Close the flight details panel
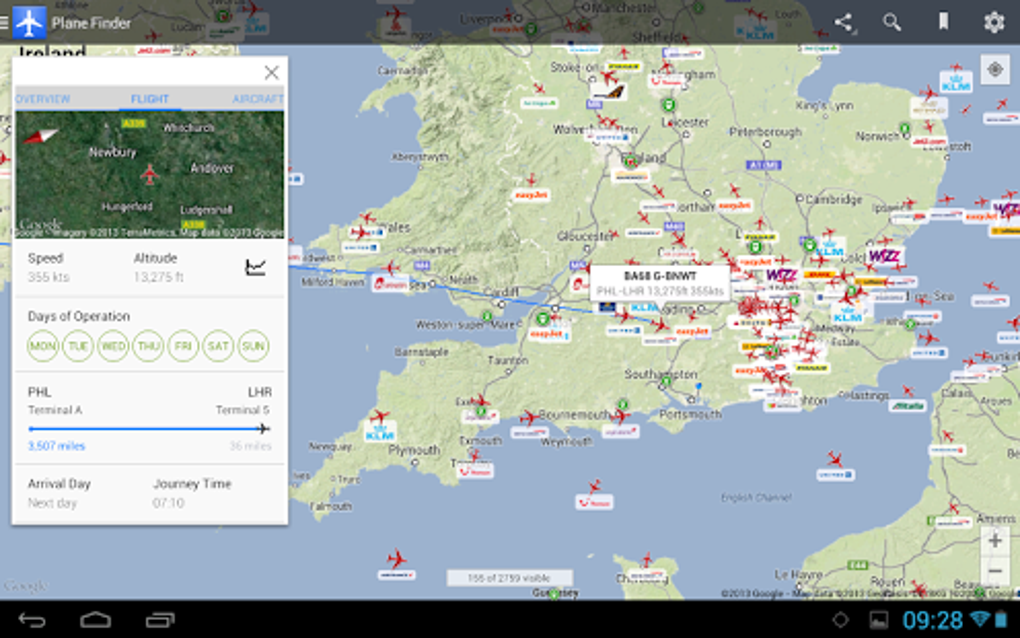Viewport: 1020px width, 638px height. (272, 72)
